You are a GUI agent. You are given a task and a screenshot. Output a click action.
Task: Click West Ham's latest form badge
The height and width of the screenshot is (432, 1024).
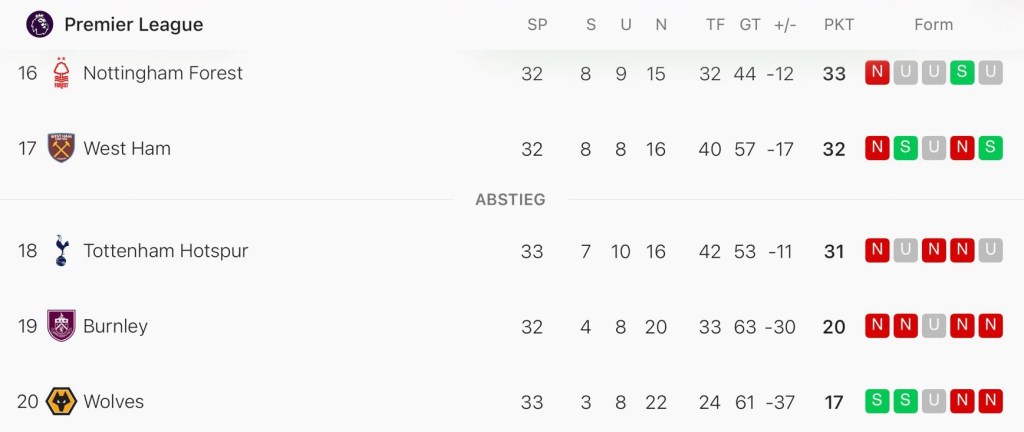[990, 148]
